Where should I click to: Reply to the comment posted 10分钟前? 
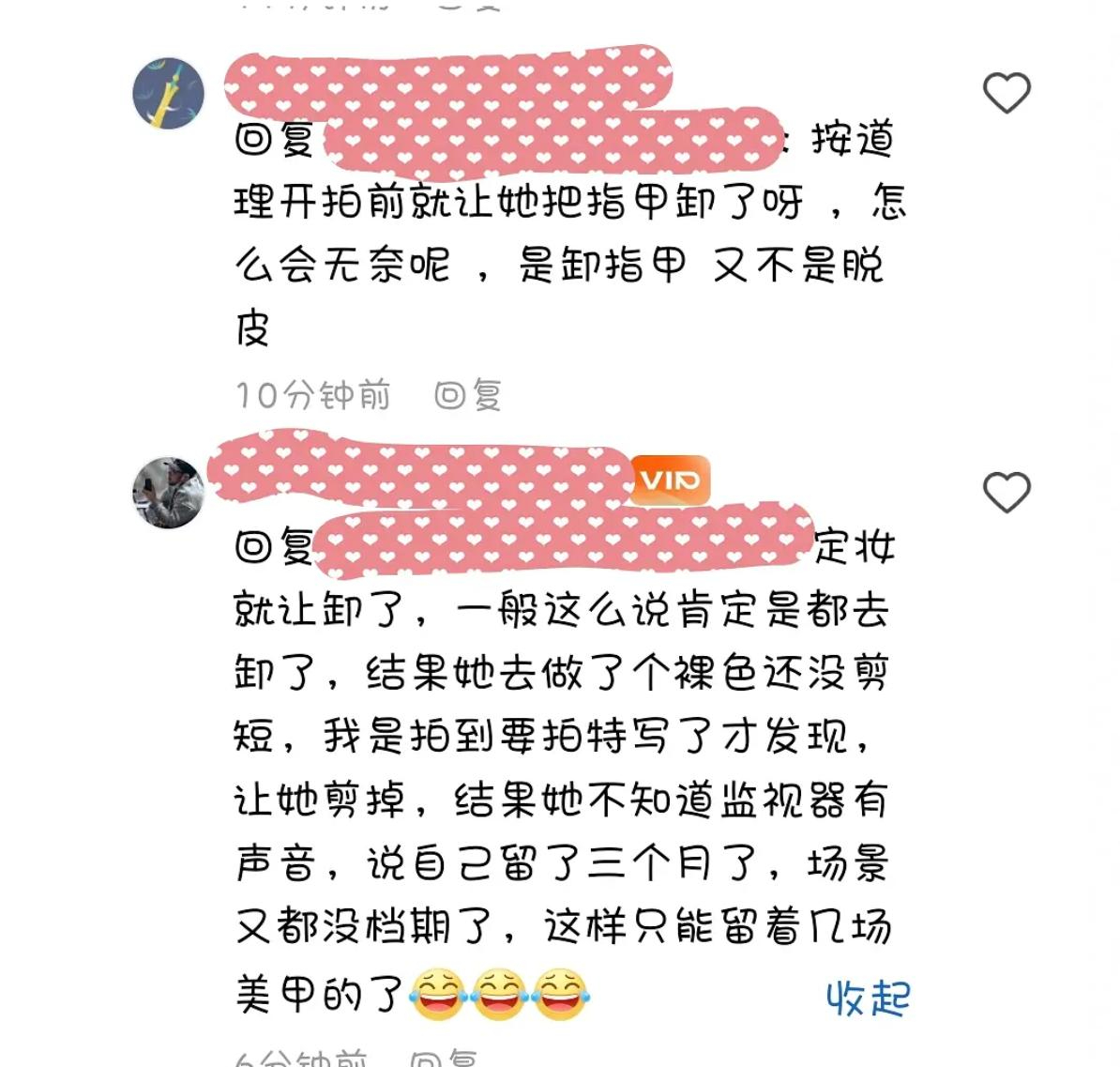(x=469, y=395)
